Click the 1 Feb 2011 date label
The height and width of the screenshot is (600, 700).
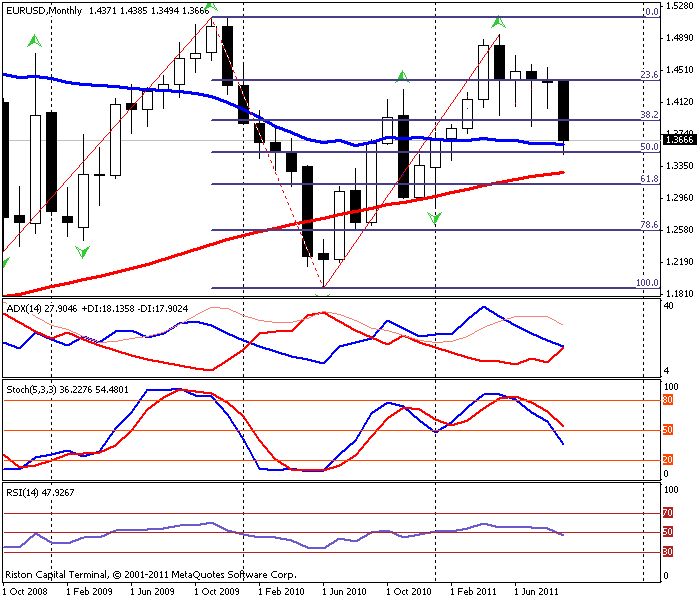tap(473, 592)
